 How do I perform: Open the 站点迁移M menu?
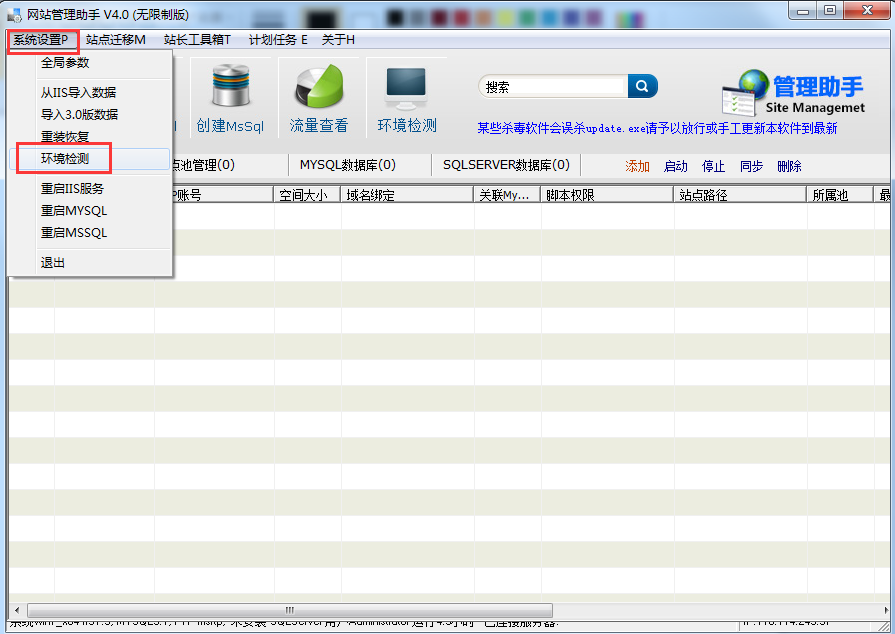pos(115,40)
